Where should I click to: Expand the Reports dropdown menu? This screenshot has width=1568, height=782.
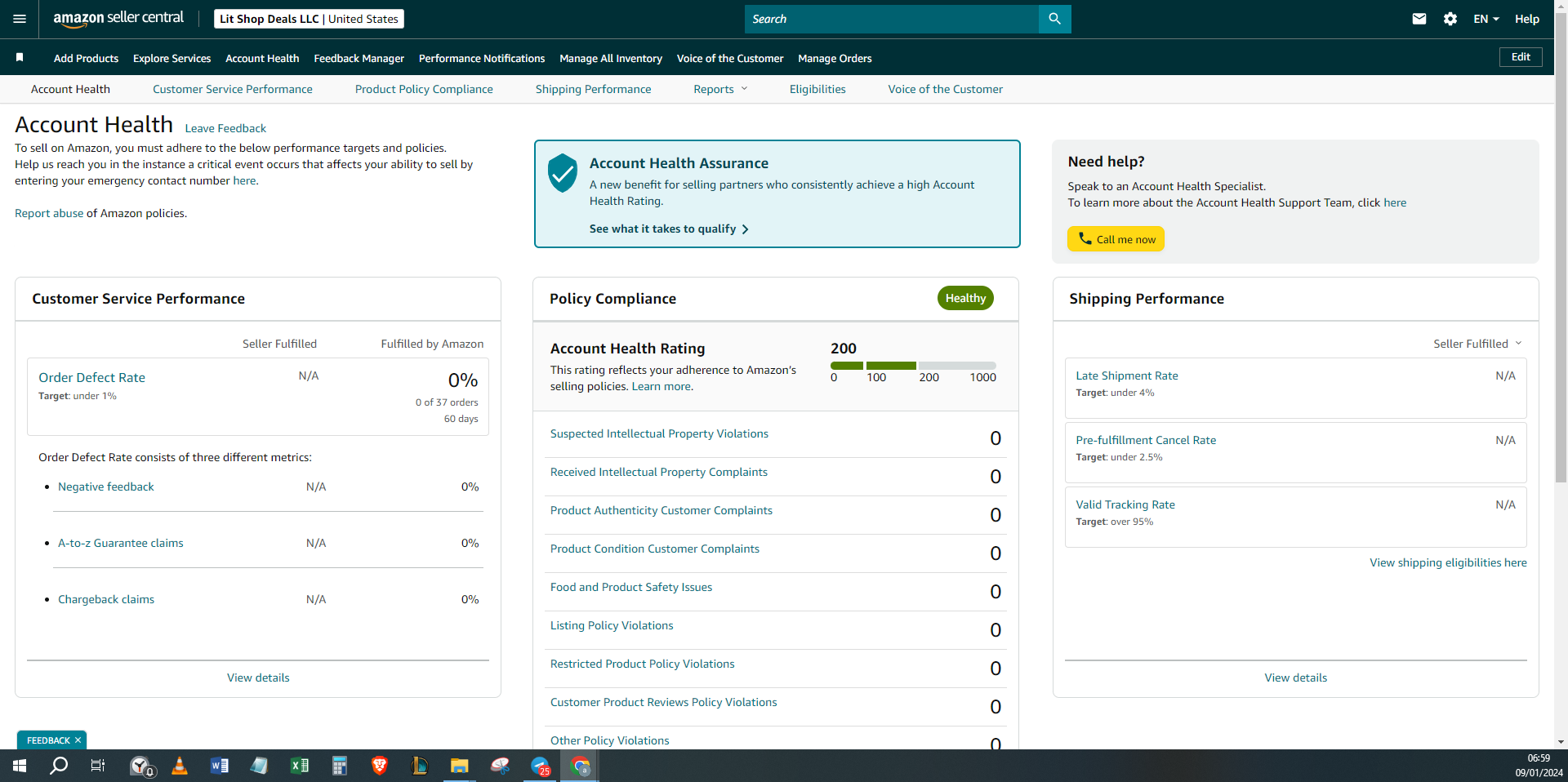[720, 89]
